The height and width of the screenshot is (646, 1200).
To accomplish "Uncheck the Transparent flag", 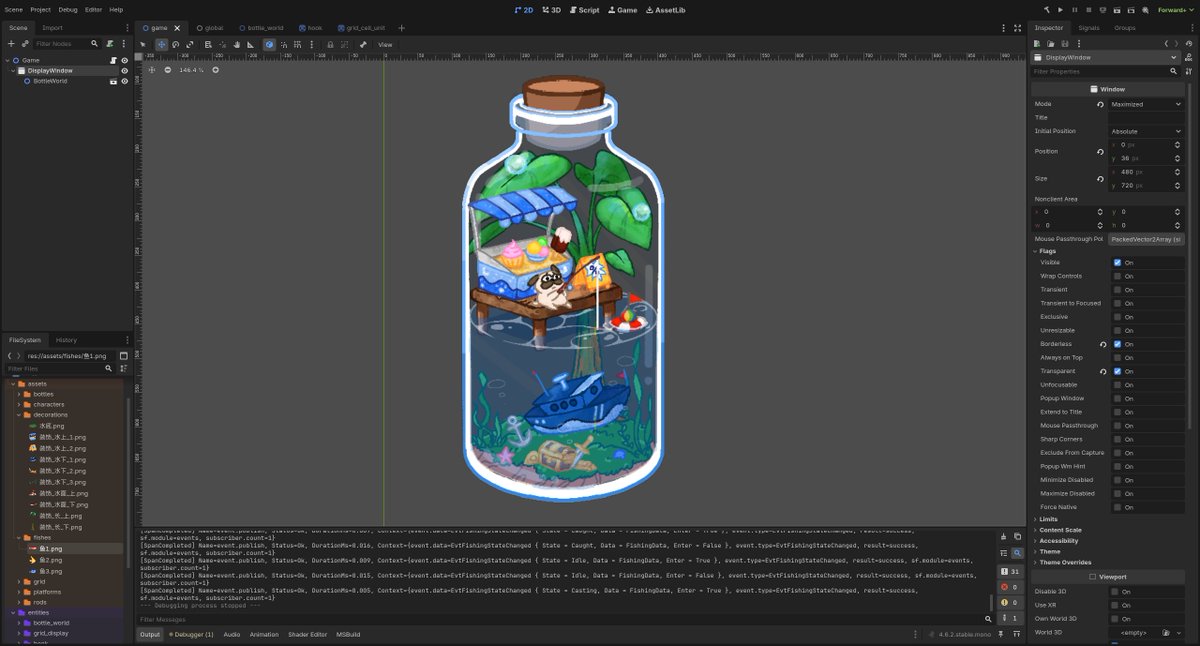I will tap(1118, 371).
